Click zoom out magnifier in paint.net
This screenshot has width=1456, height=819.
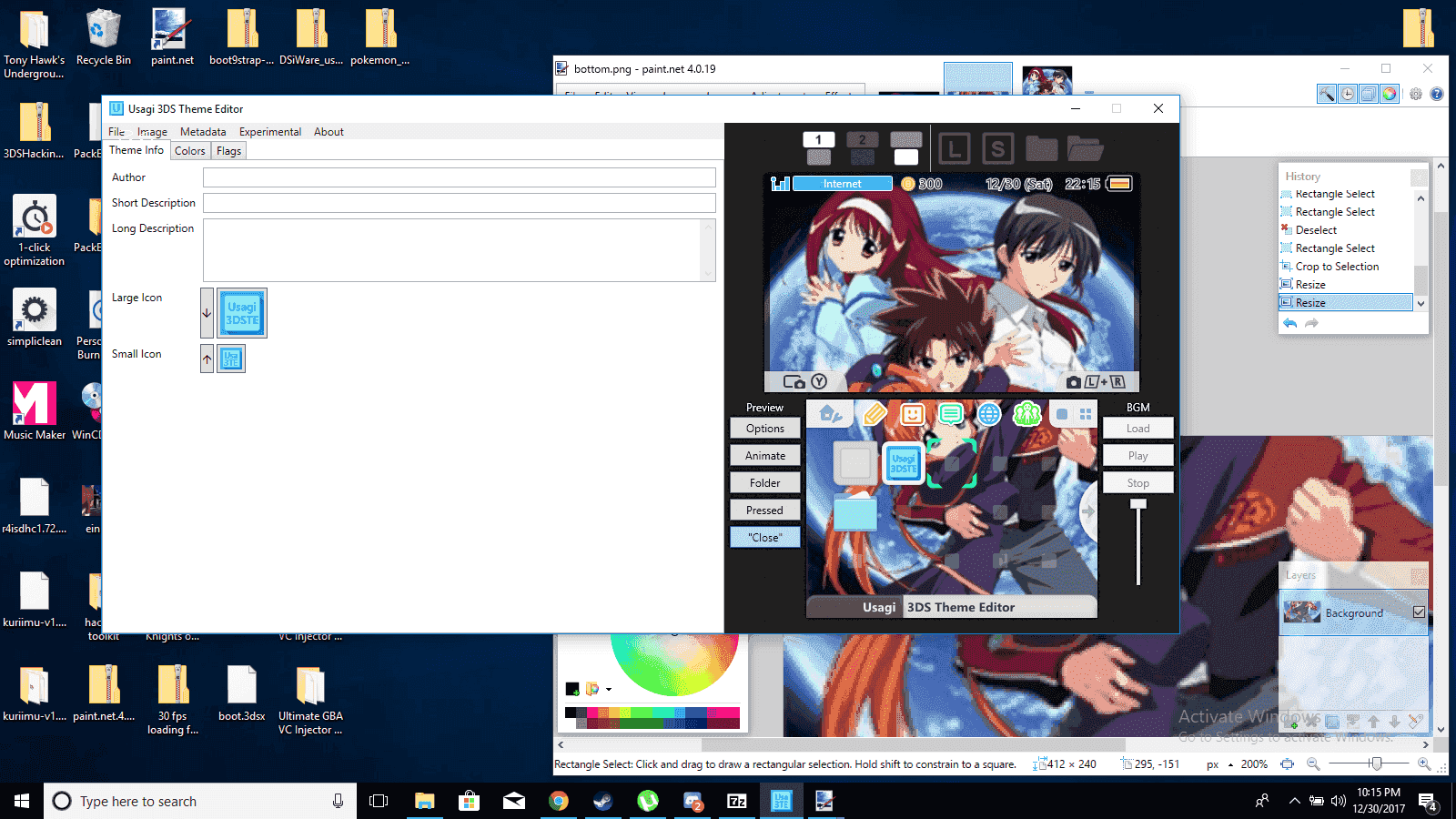point(1313,764)
